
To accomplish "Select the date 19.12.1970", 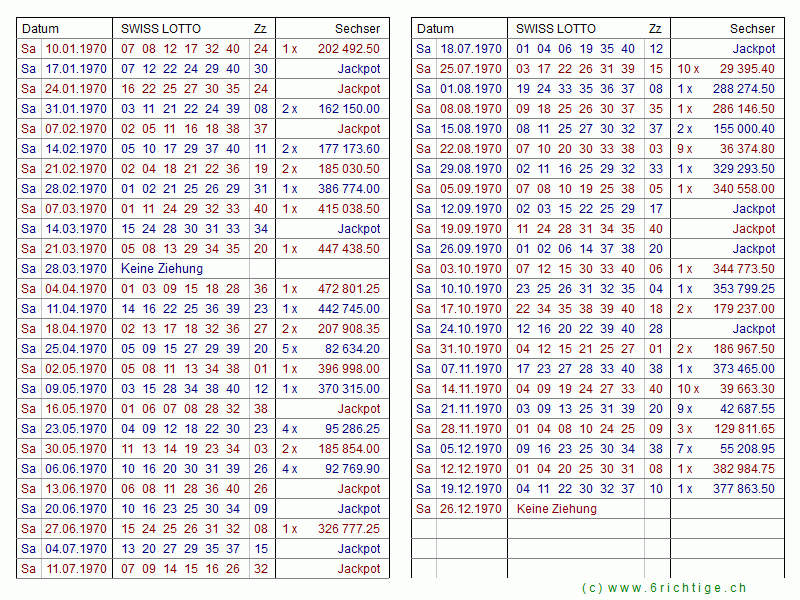I will point(471,489).
